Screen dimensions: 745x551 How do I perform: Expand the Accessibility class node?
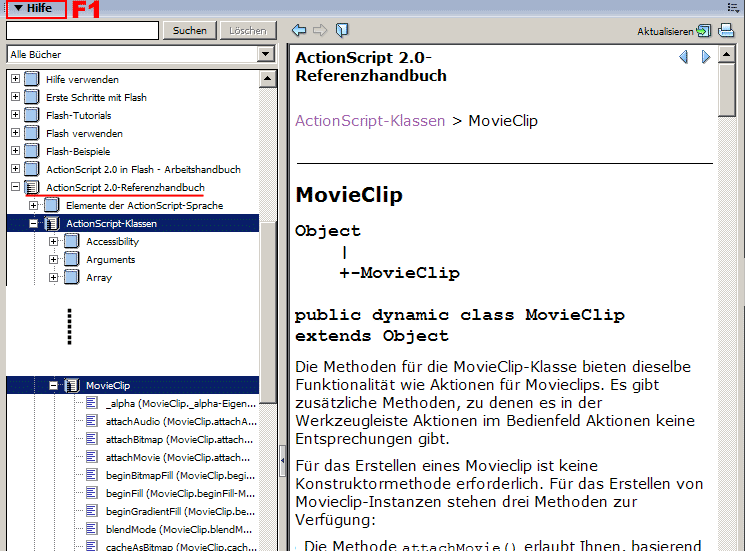[53, 241]
